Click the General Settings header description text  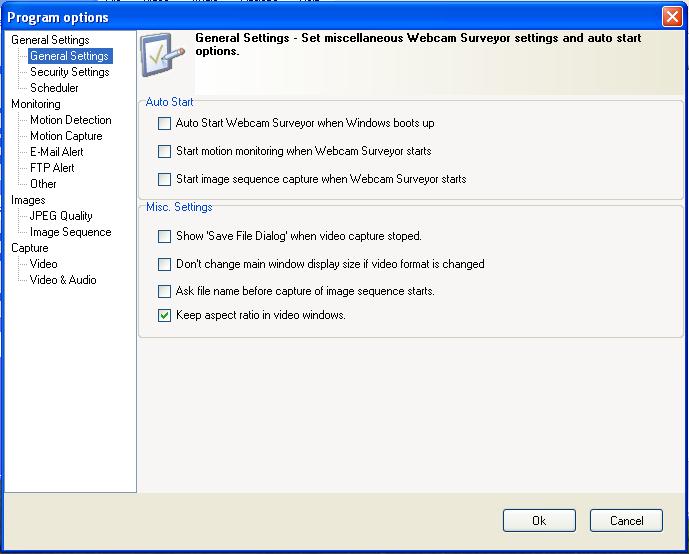click(x=418, y=44)
